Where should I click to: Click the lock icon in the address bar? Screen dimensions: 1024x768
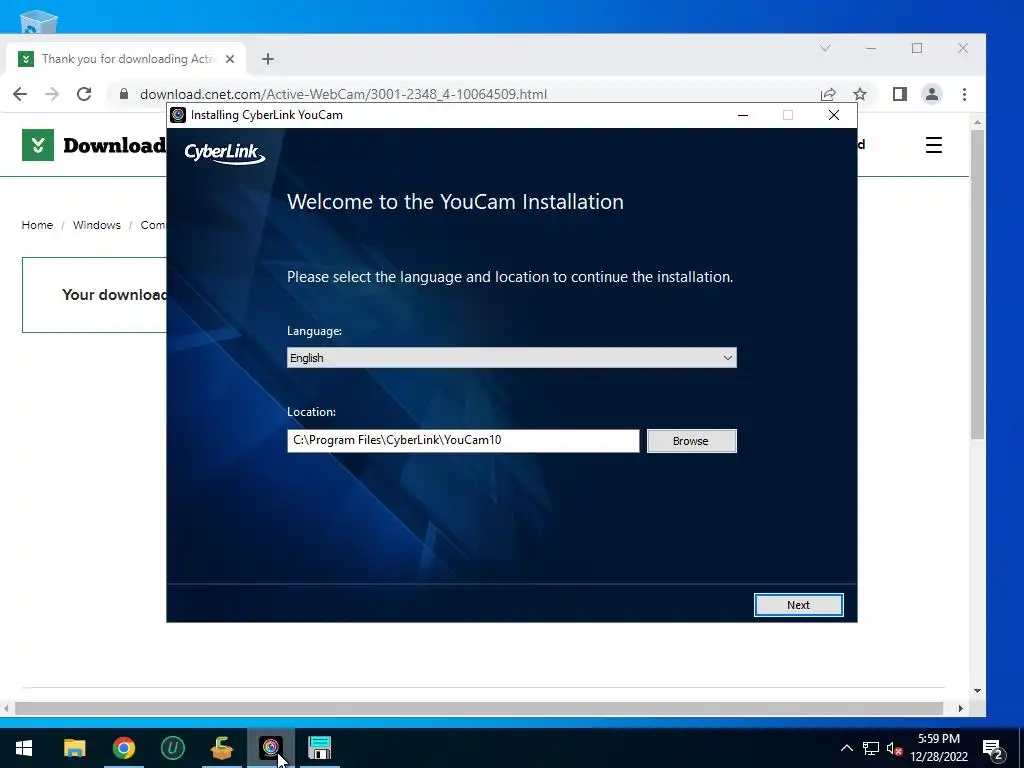coord(123,94)
